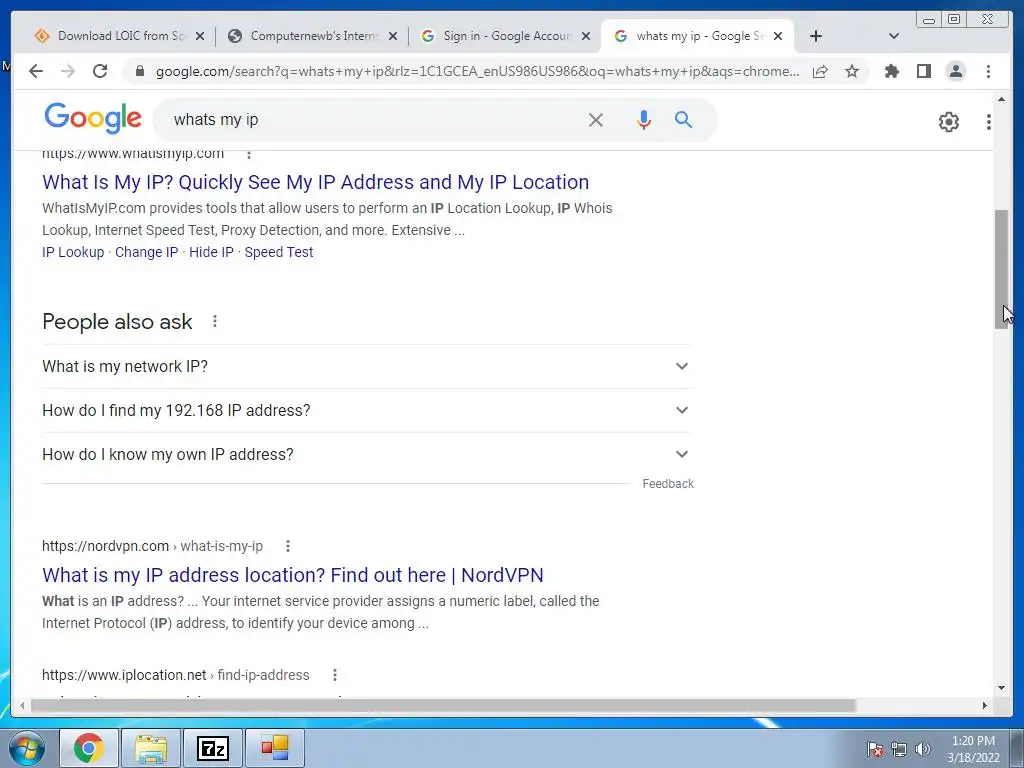Open the Windows Start menu
Viewport: 1024px width, 768px height.
27,748
